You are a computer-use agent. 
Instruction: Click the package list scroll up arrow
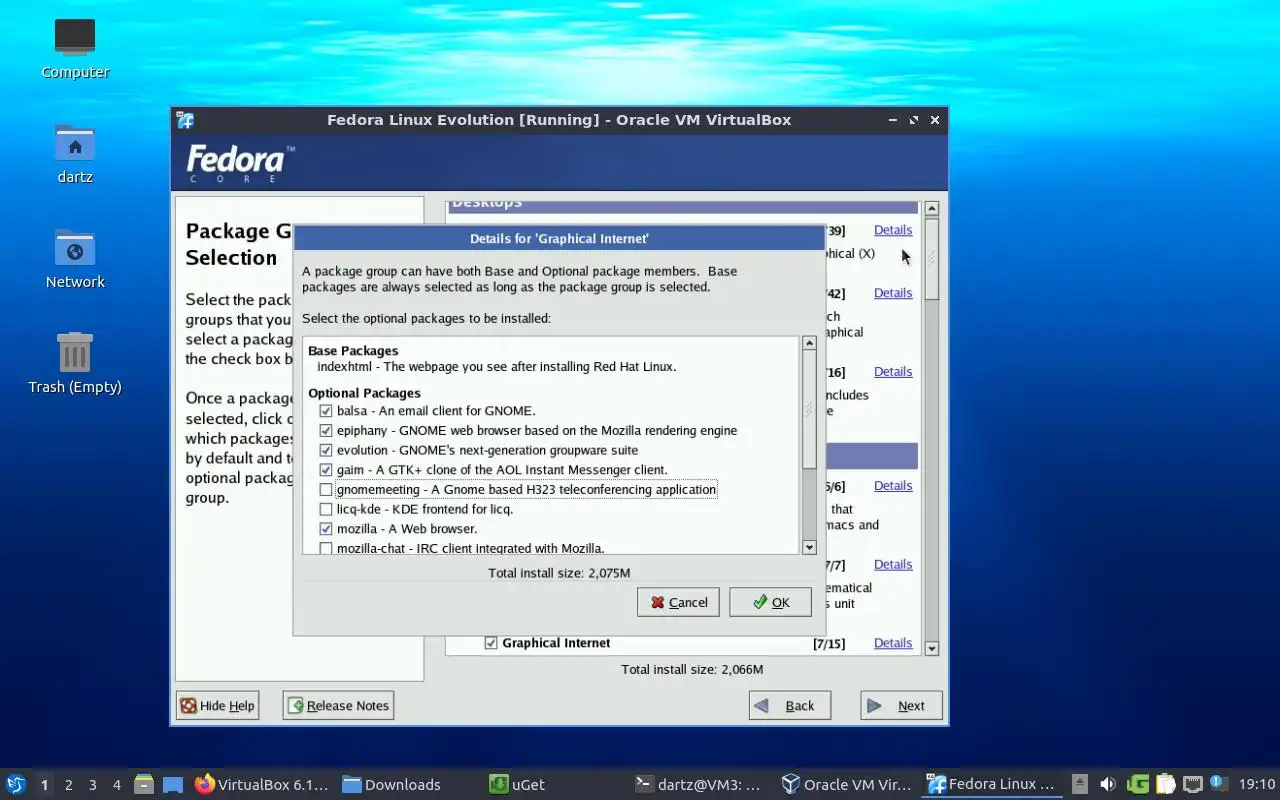click(809, 343)
